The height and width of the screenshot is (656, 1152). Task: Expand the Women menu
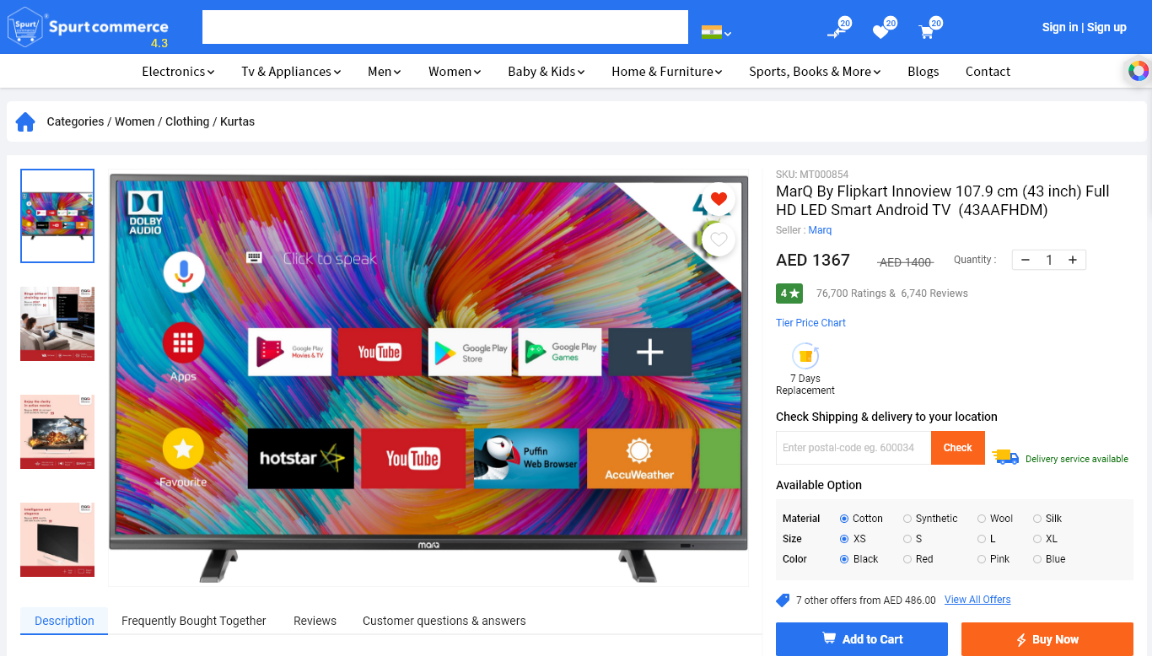click(455, 71)
